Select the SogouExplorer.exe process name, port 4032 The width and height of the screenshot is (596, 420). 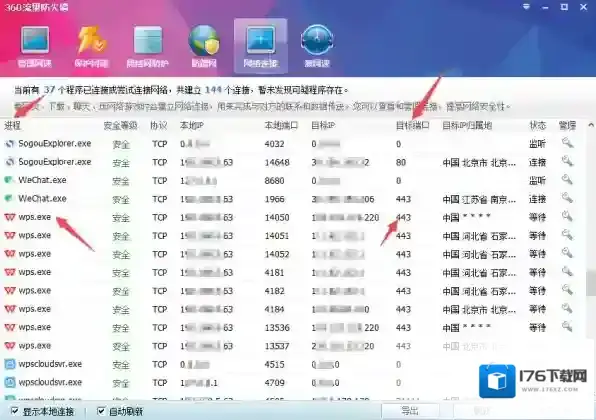55,144
